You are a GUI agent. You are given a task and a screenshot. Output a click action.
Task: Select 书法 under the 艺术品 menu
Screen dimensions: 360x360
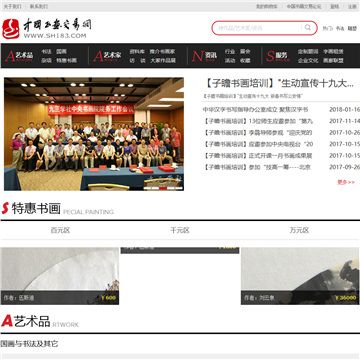(46, 52)
